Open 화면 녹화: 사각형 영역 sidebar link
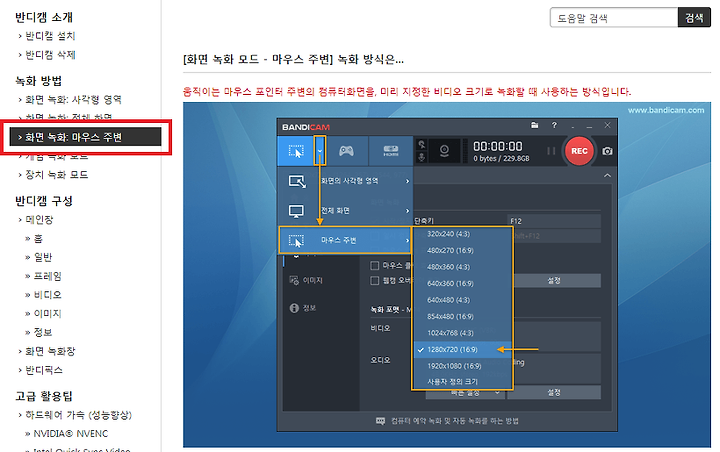Viewport: 720px width, 452px height. pyautogui.click(x=73, y=99)
